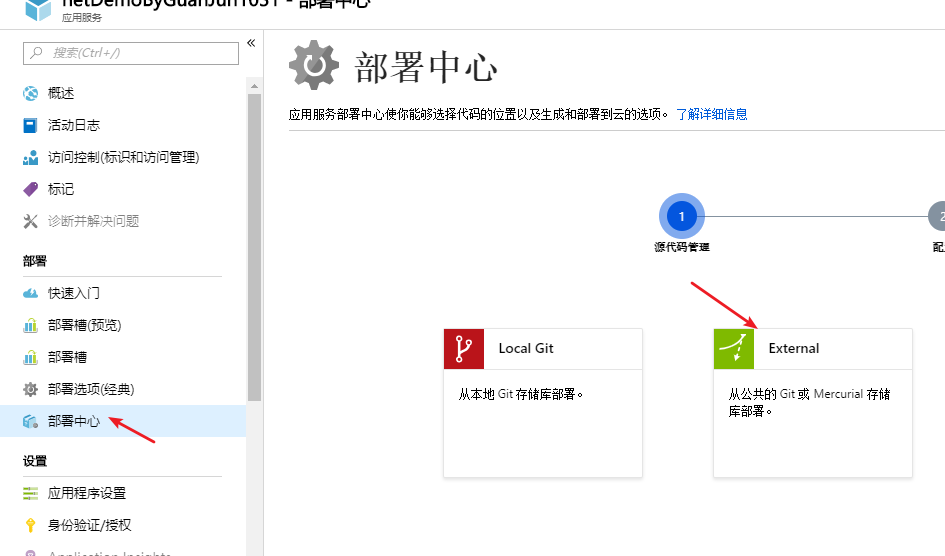Viewport: 945px width, 556px height.
Task: Click the 概述 globe icon in sidebar
Action: coord(30,93)
